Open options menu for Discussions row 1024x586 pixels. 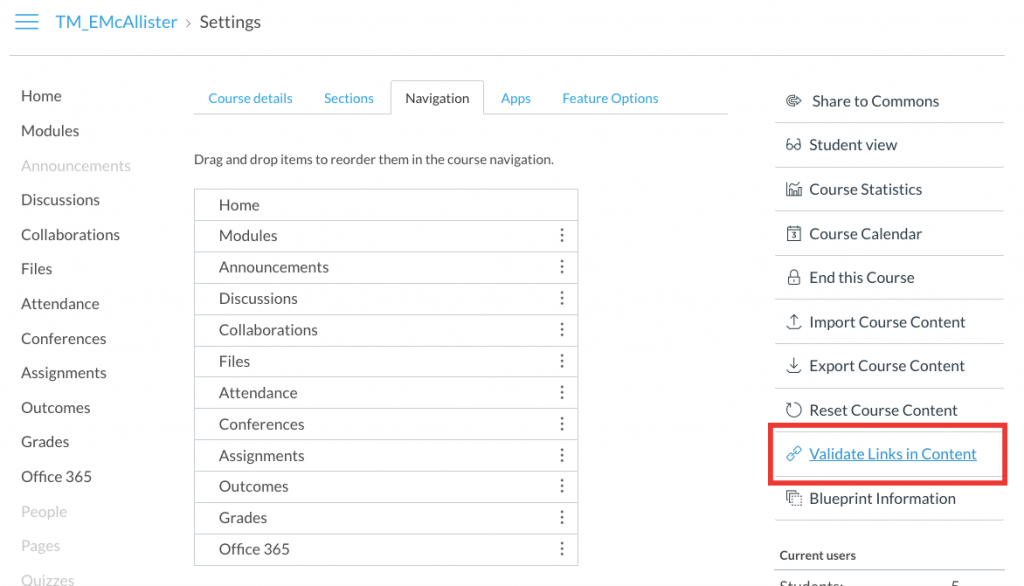pos(562,299)
